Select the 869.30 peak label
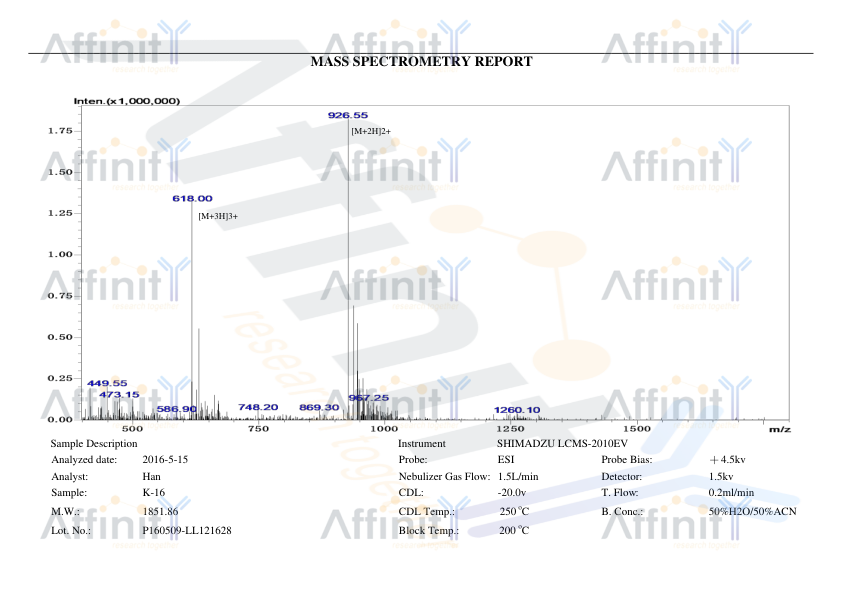Viewport: 842px width, 596px height. point(320,408)
